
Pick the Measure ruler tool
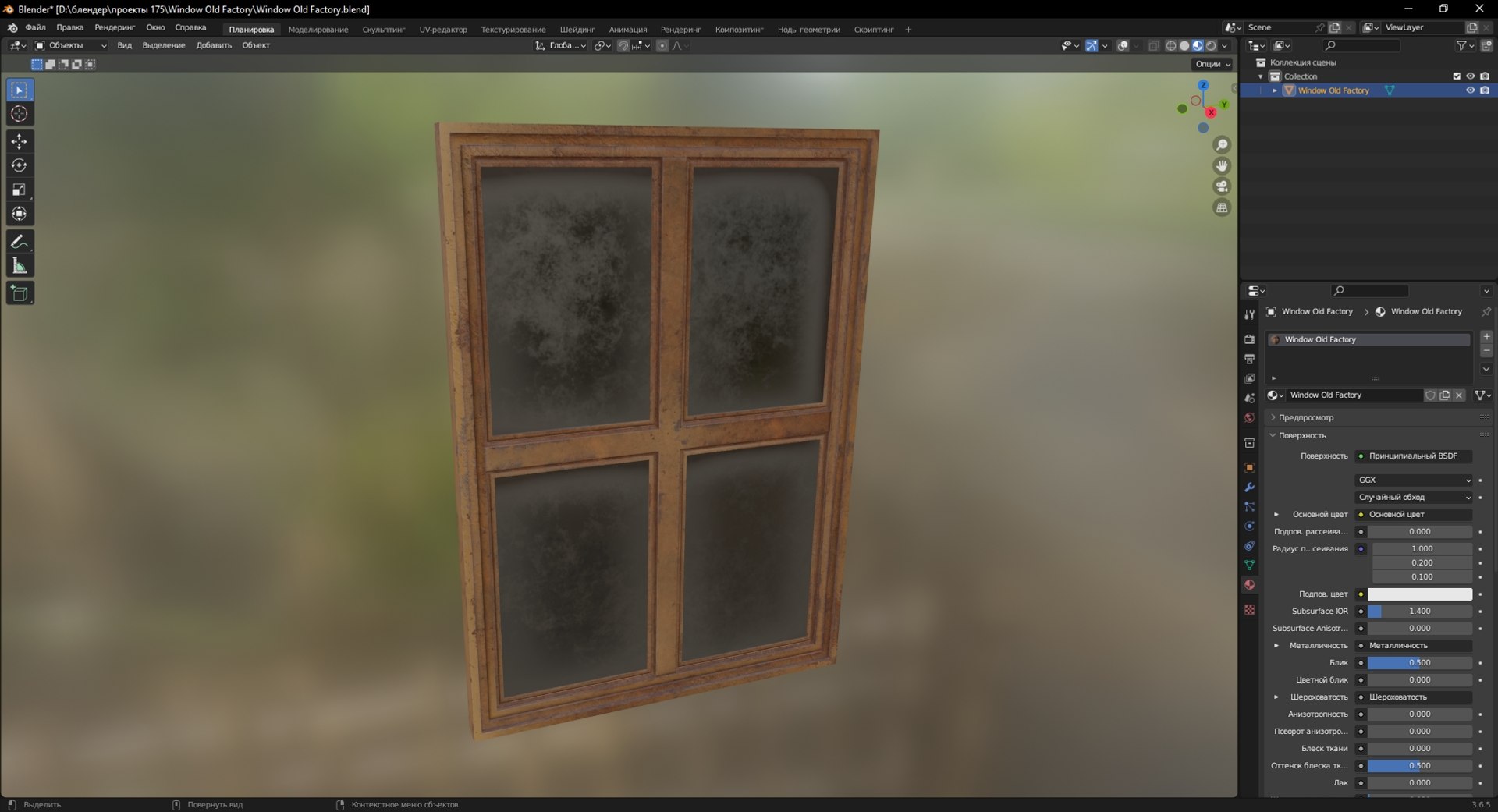click(20, 266)
